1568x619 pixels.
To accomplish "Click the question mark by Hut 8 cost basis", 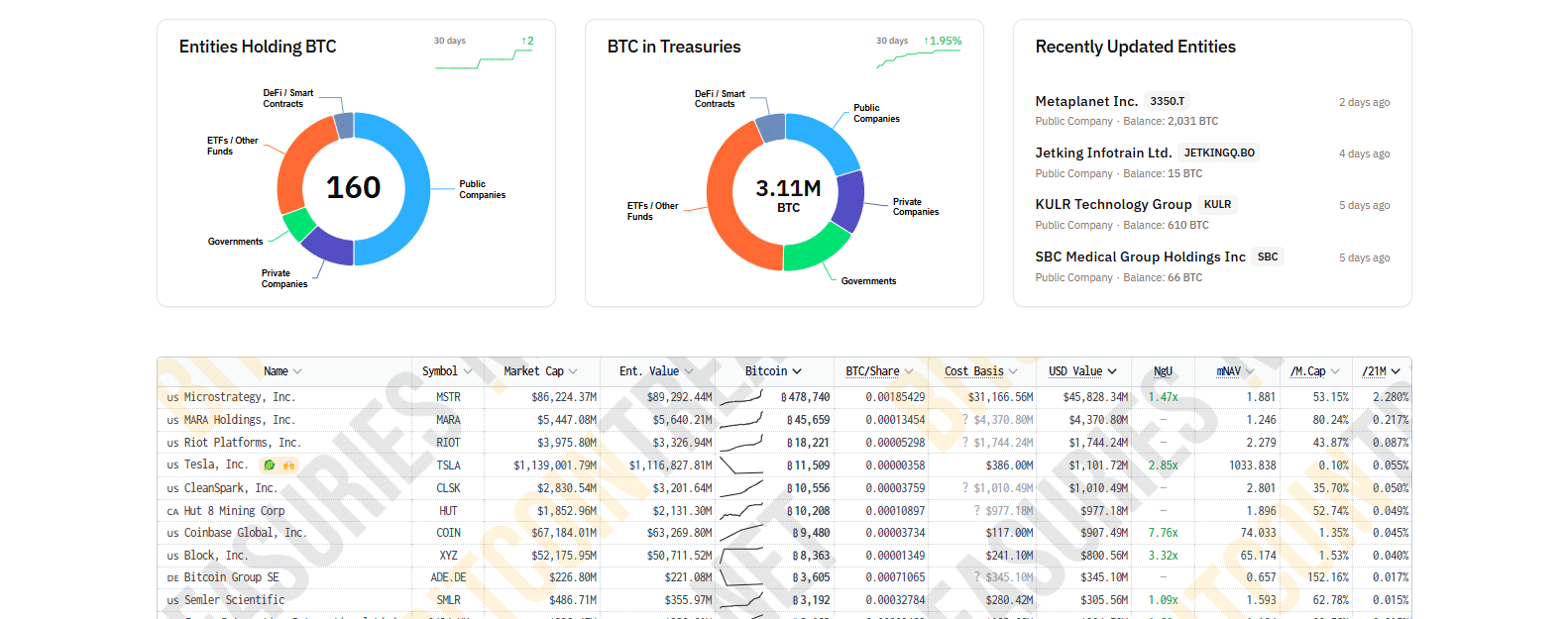I will [x=977, y=511].
